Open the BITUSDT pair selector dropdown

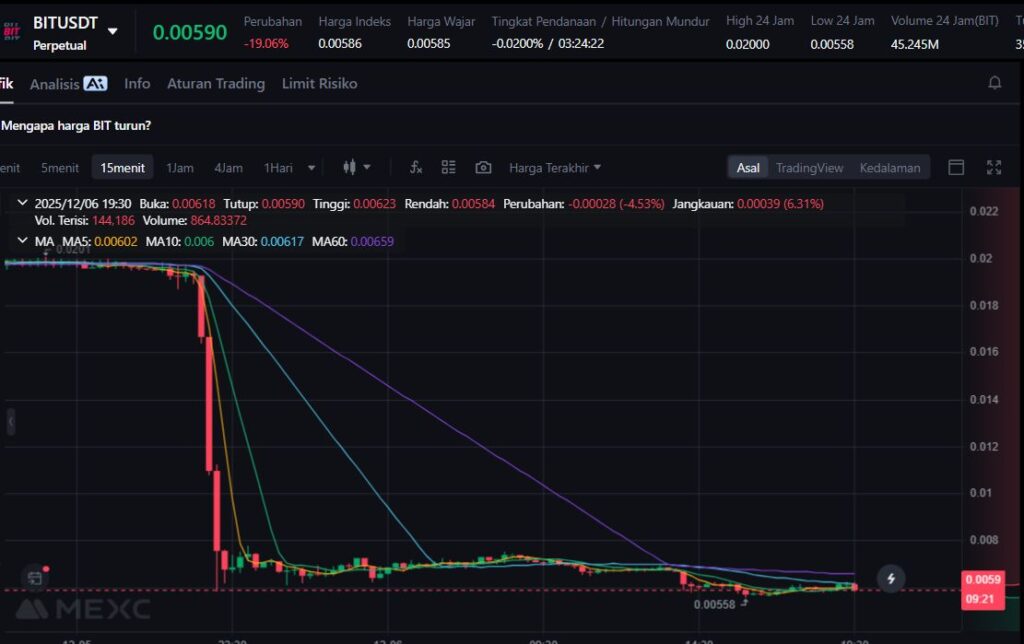coord(112,31)
